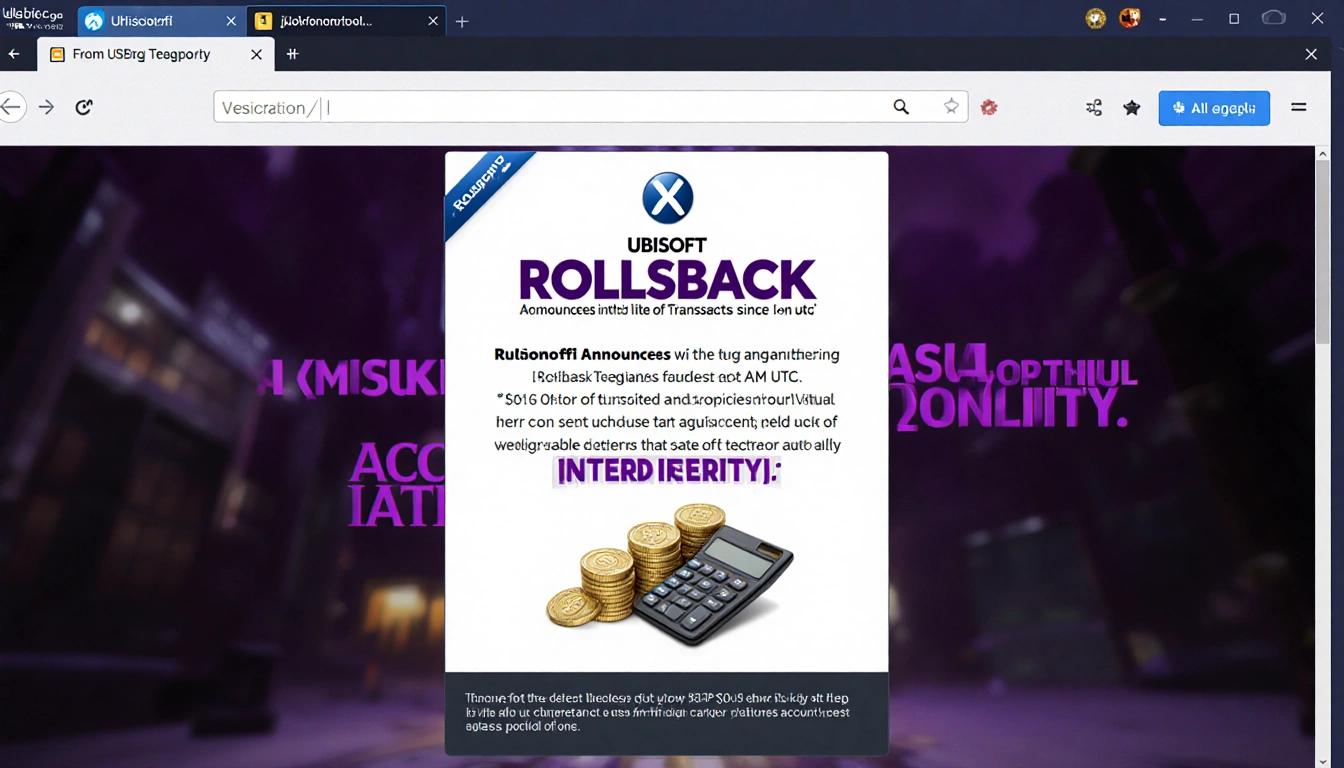Click the gold profile avatar in the title bar
1344x768 pixels.
click(1095, 18)
